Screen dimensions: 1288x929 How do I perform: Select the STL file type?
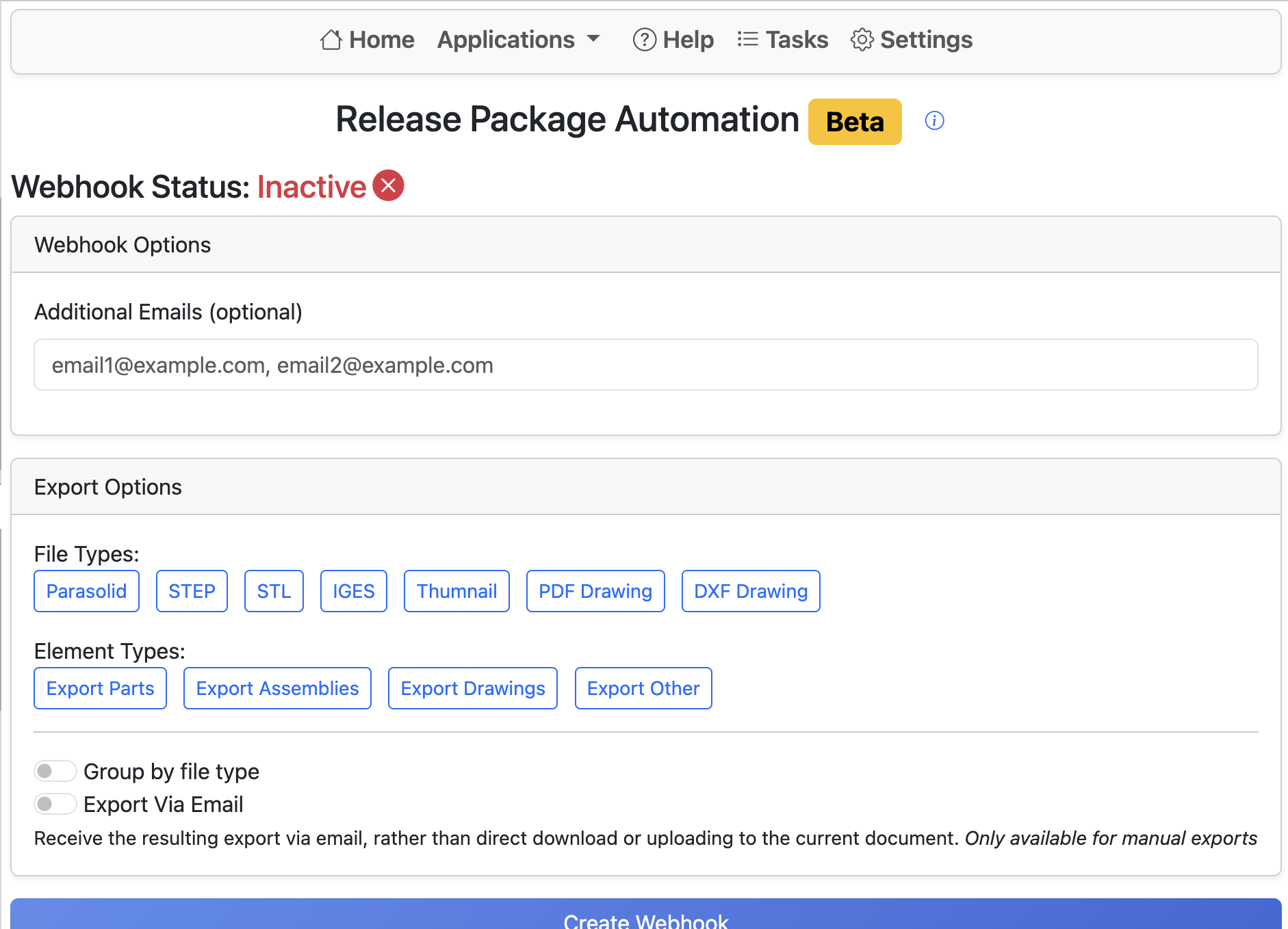[274, 590]
